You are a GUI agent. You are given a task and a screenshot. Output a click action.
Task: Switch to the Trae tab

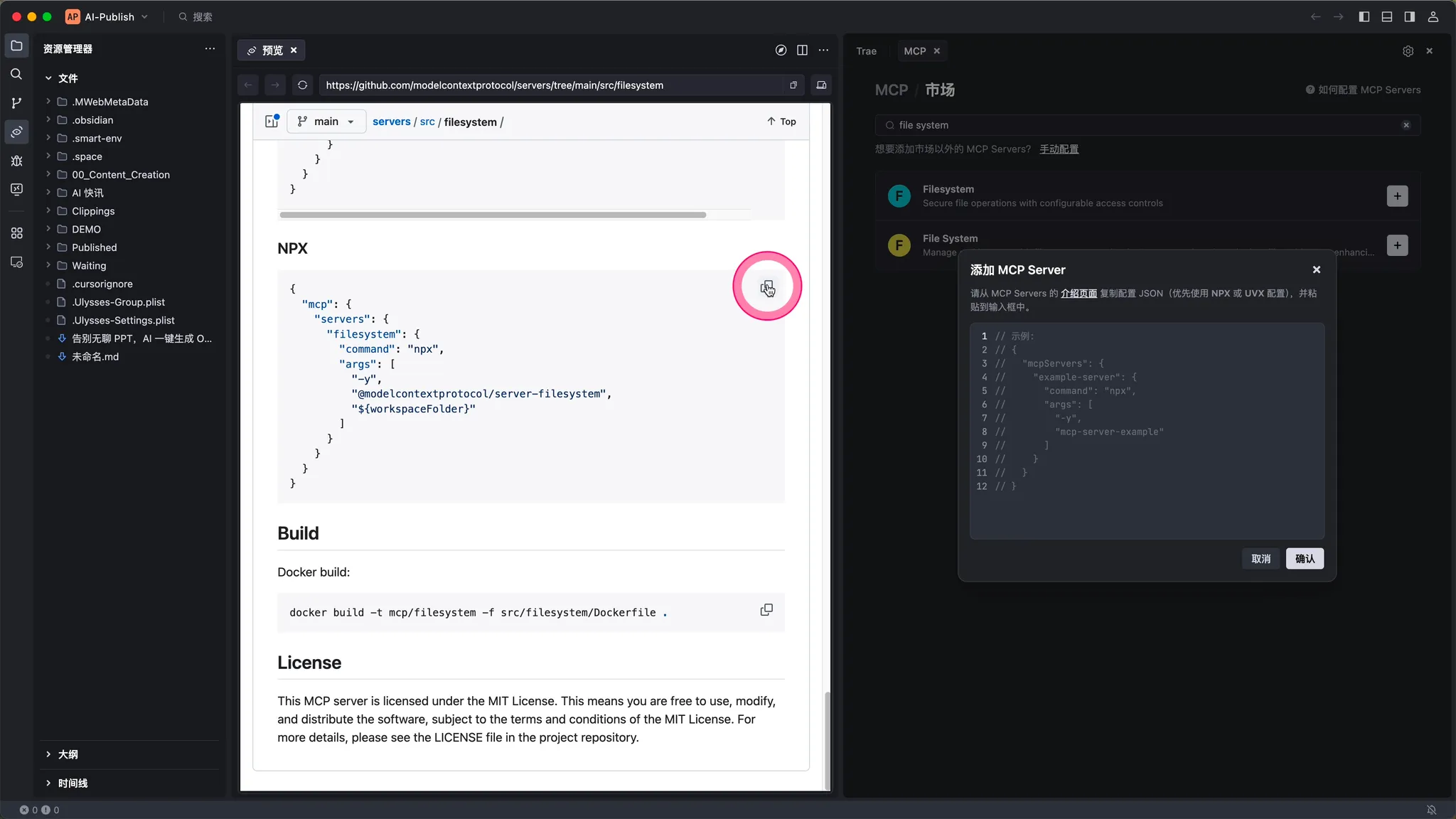[866, 51]
